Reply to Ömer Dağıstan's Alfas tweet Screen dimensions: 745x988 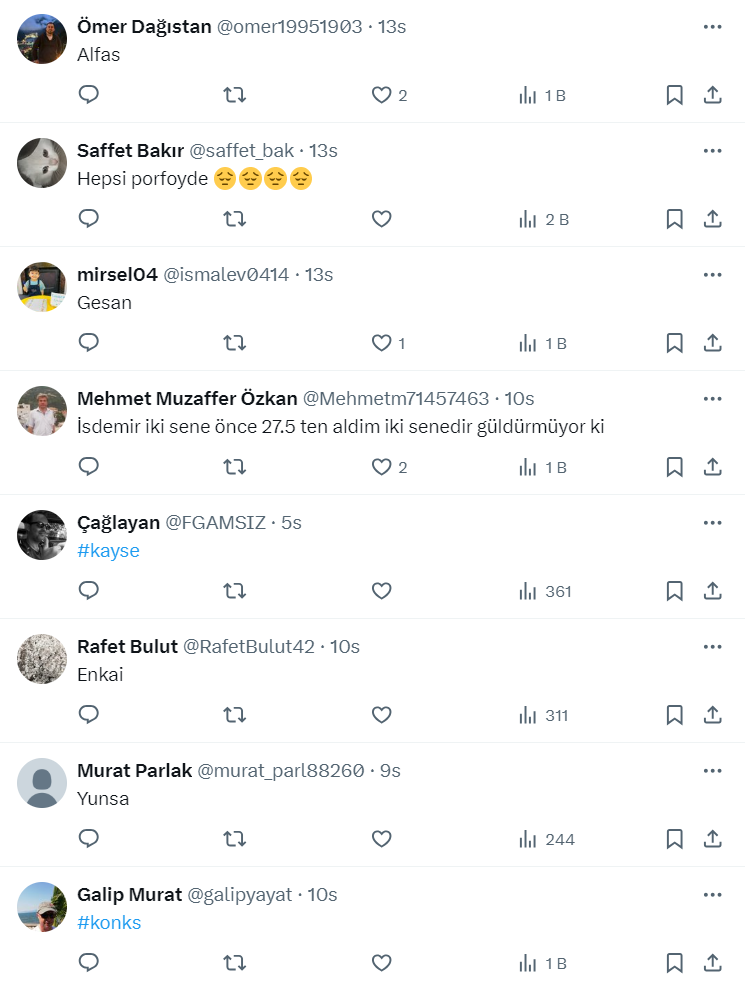click(x=89, y=95)
